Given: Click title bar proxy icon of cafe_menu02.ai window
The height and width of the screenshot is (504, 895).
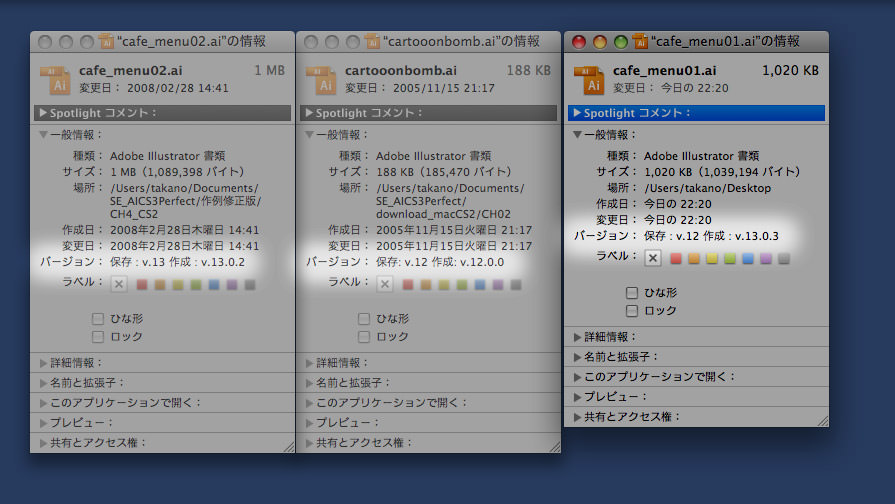Looking at the screenshot, I should pyautogui.click(x=106, y=41).
